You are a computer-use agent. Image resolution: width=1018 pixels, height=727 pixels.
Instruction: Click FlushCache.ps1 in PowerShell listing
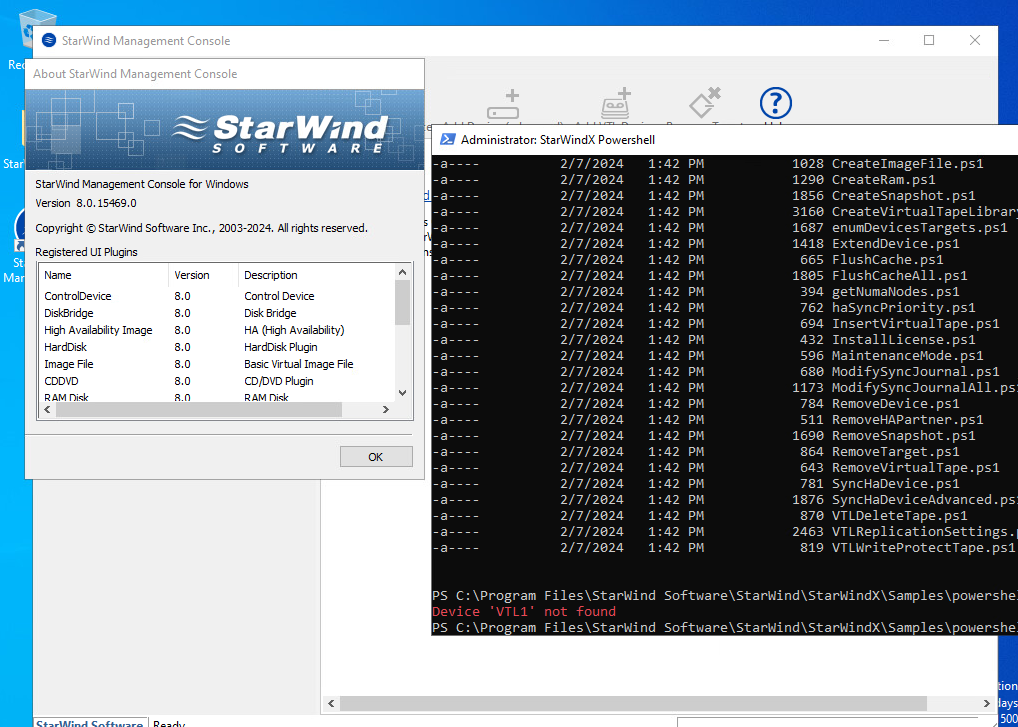pyautogui.click(x=888, y=260)
